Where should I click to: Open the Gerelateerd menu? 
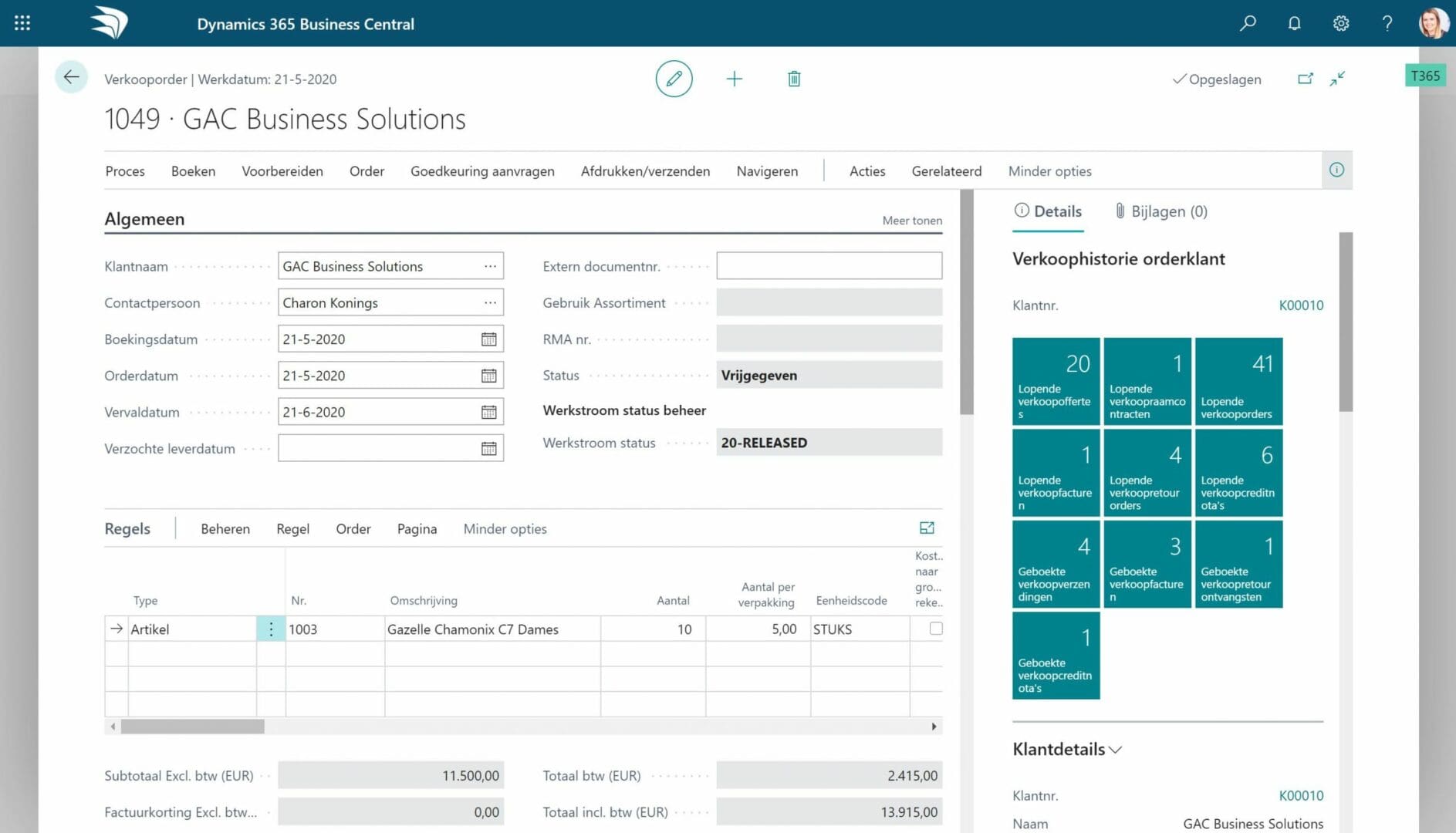coord(947,171)
